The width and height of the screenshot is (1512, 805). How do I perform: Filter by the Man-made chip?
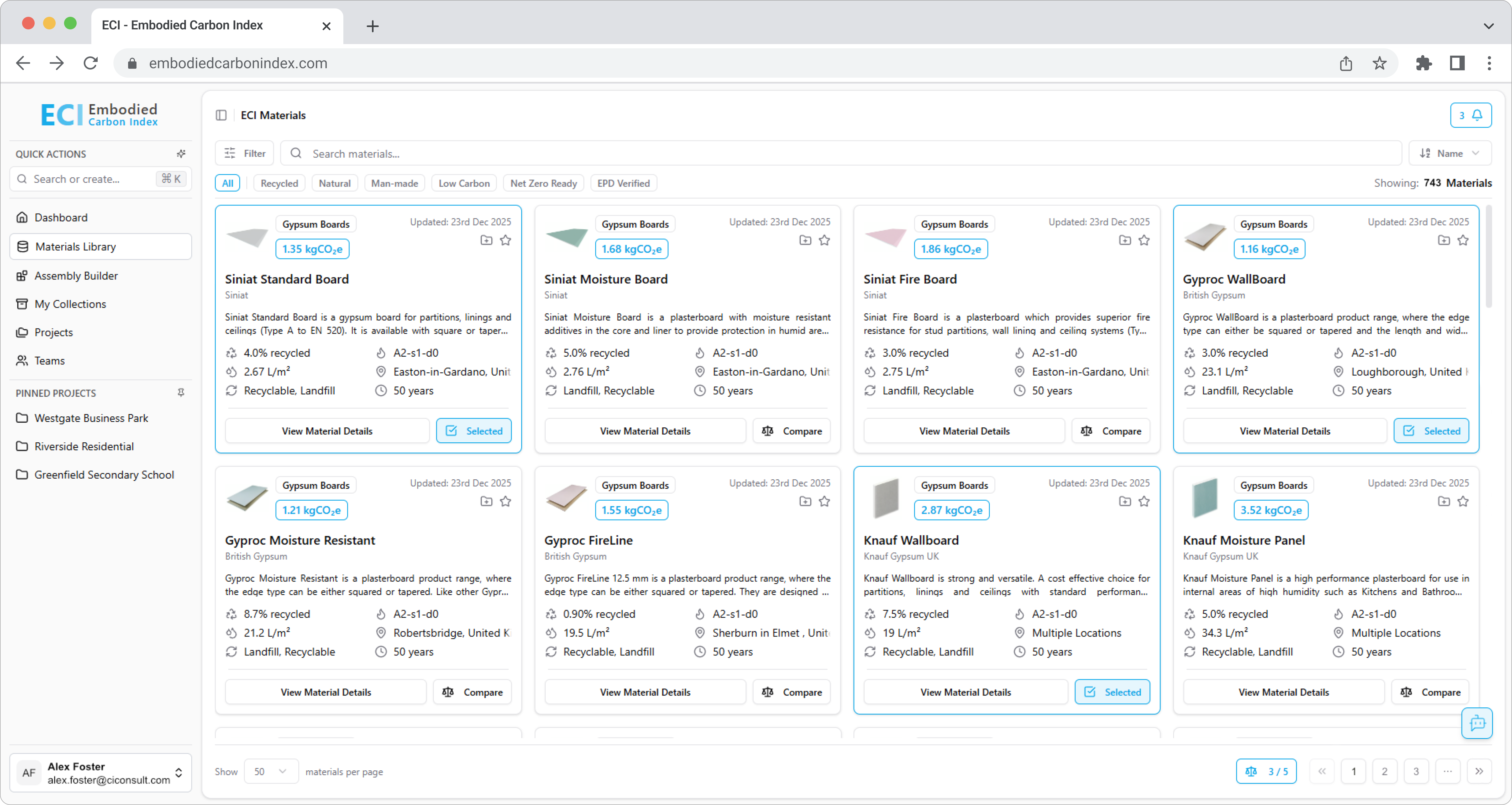395,183
